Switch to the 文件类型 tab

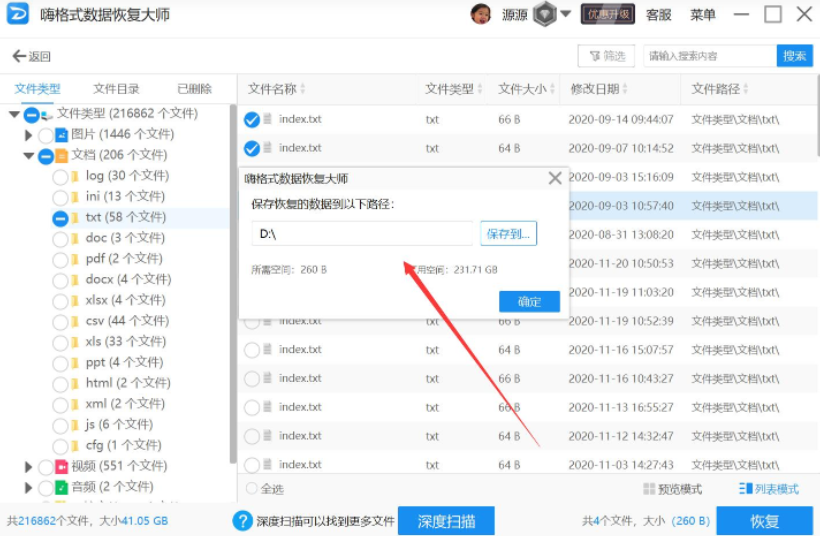[x=38, y=89]
